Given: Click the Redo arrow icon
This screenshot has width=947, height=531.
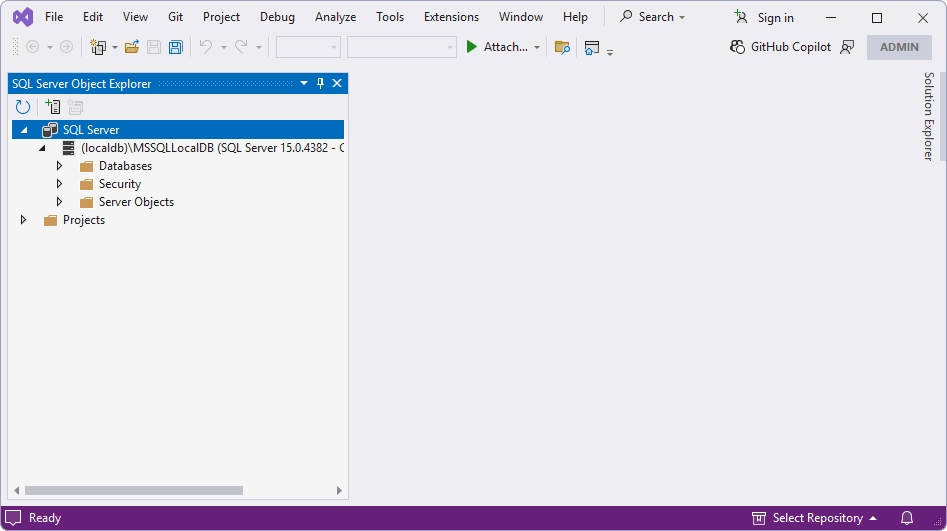Looking at the screenshot, I should pos(241,47).
